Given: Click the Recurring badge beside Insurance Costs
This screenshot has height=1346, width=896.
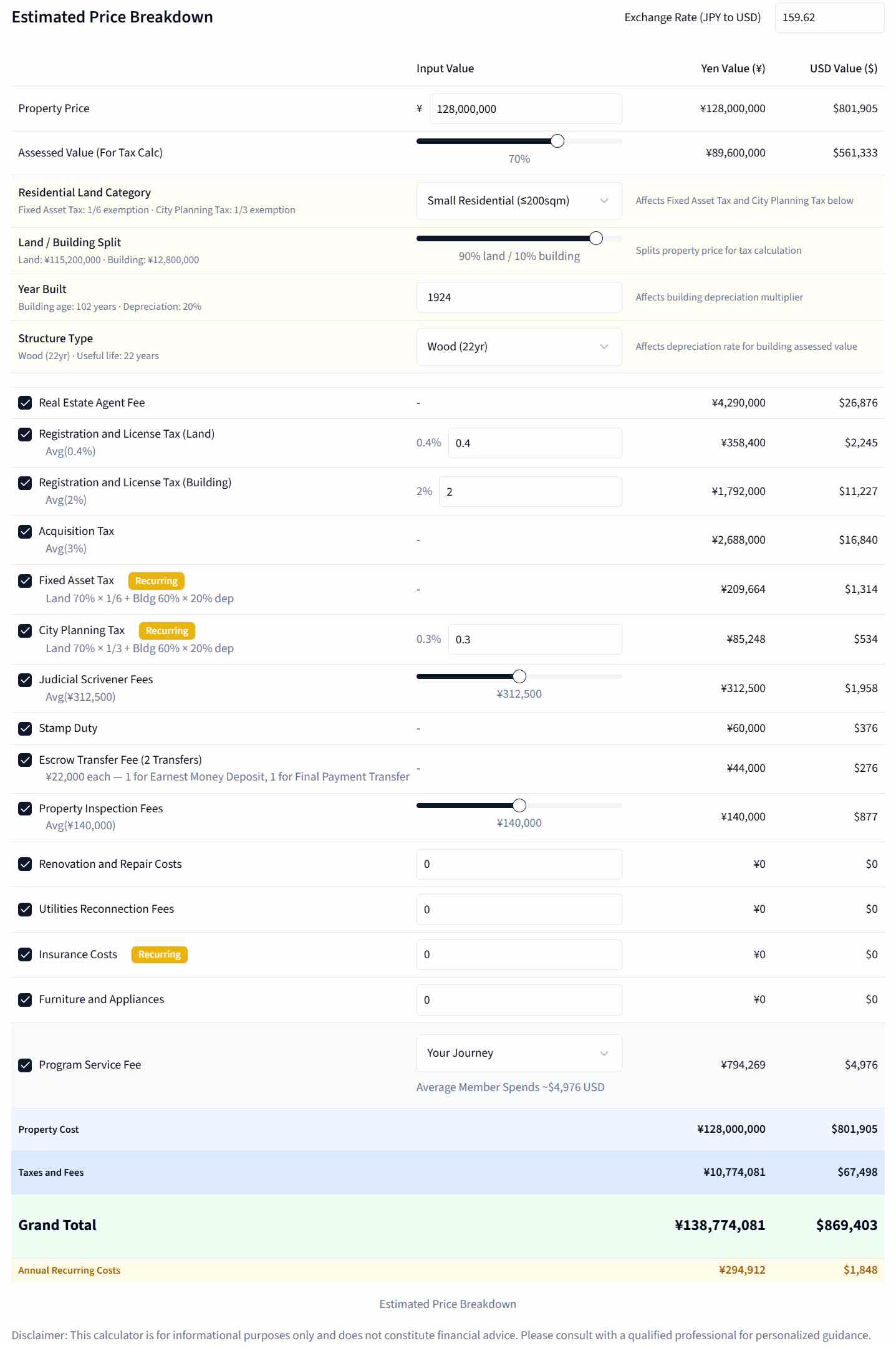Looking at the screenshot, I should point(159,954).
